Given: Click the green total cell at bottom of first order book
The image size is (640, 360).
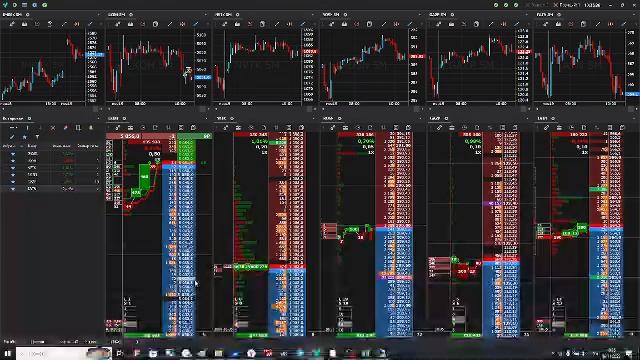Looking at the screenshot, I should [x=142, y=336].
